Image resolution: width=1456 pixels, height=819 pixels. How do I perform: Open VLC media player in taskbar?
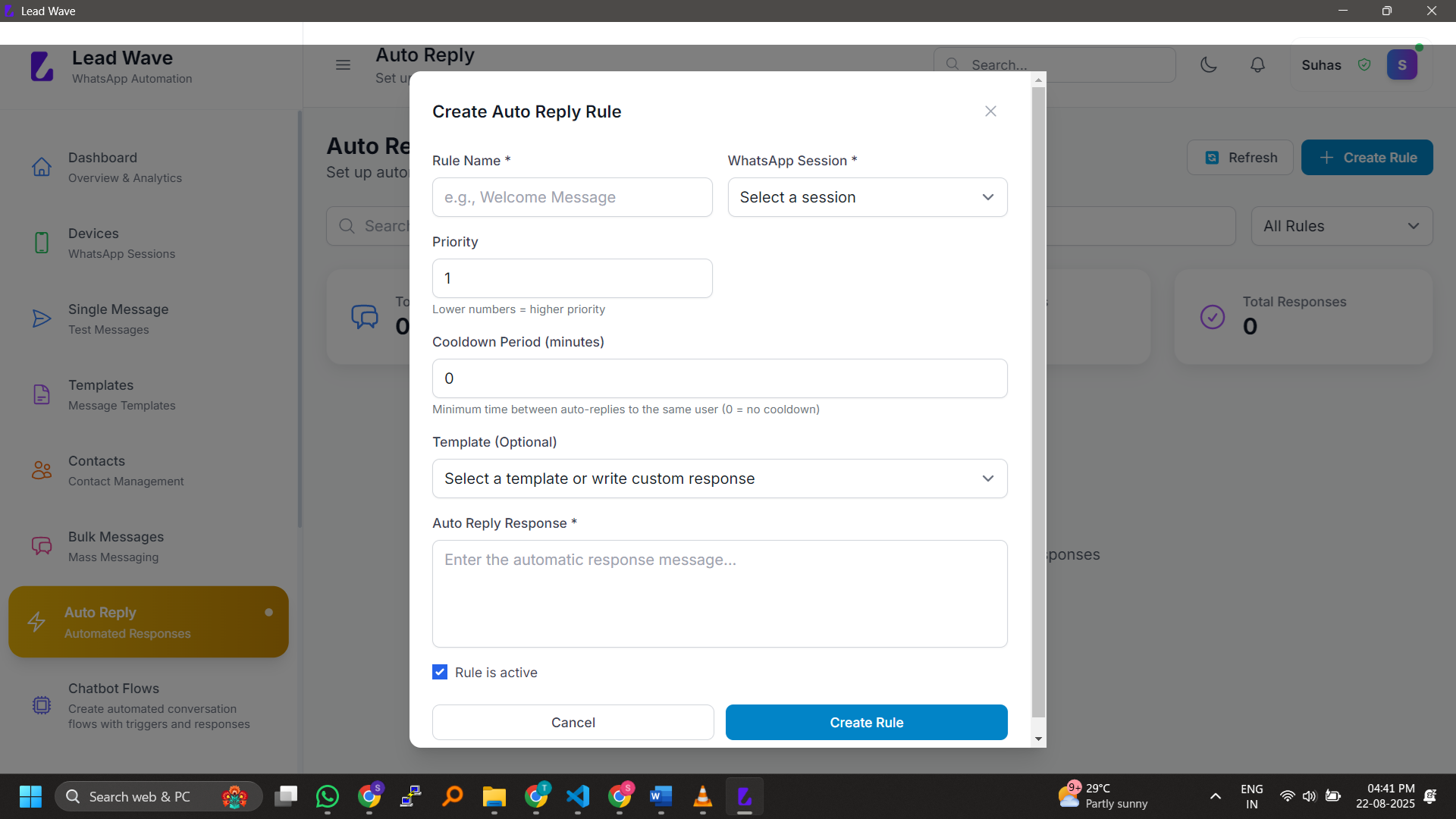(x=702, y=796)
